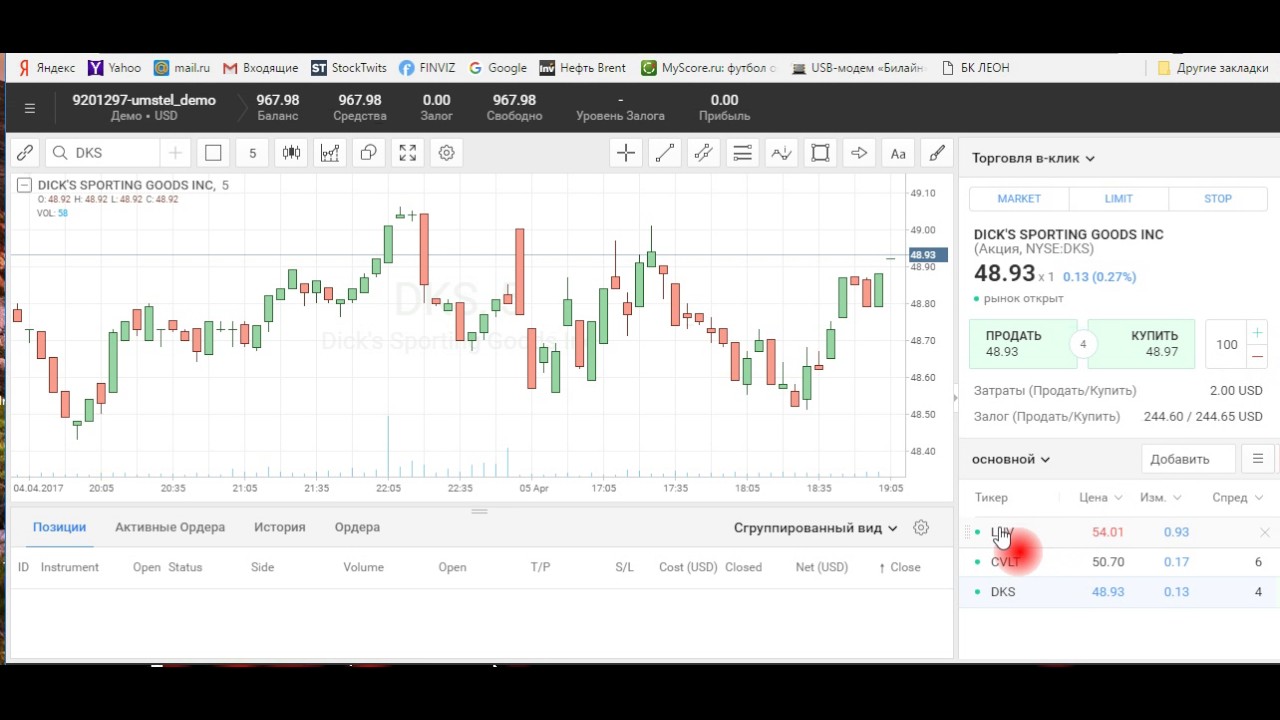Expand the Сгруппированный вид dropdown
This screenshot has height=720, width=1280.
pyautogui.click(x=815, y=528)
